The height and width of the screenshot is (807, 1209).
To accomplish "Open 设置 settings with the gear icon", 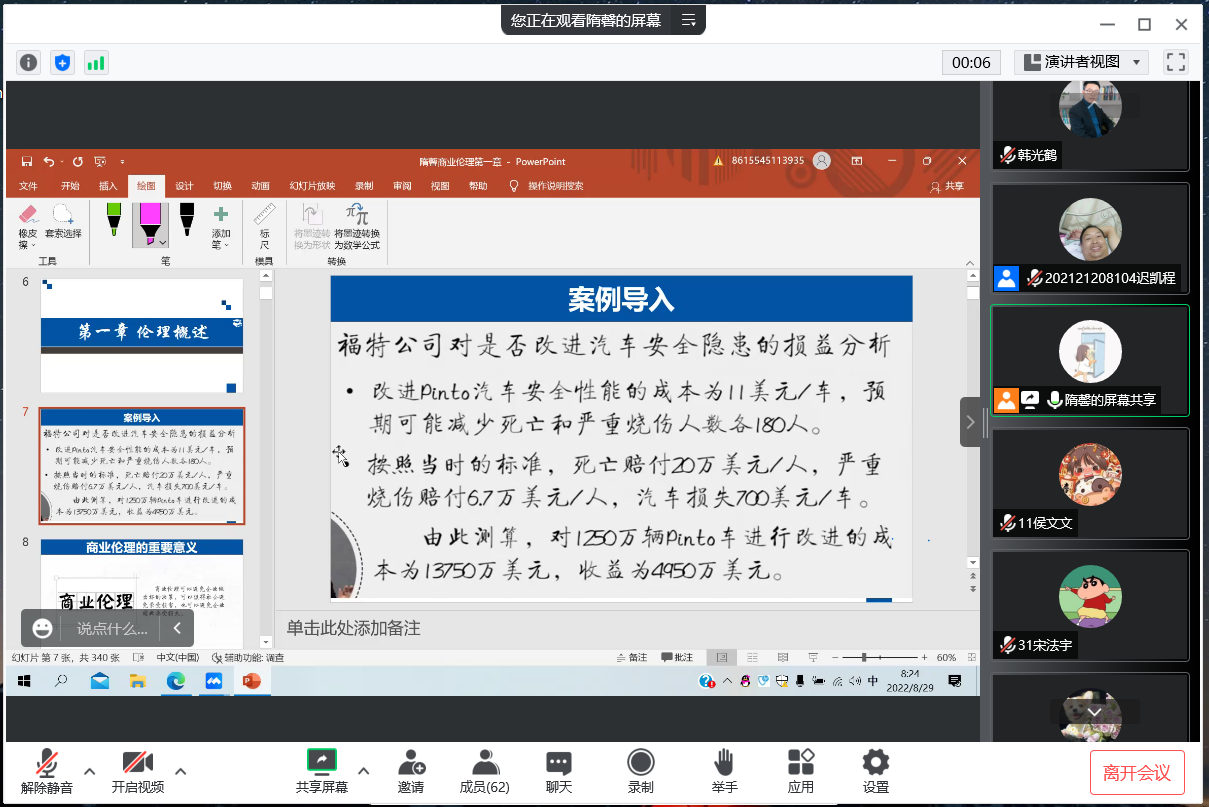I will (x=875, y=772).
